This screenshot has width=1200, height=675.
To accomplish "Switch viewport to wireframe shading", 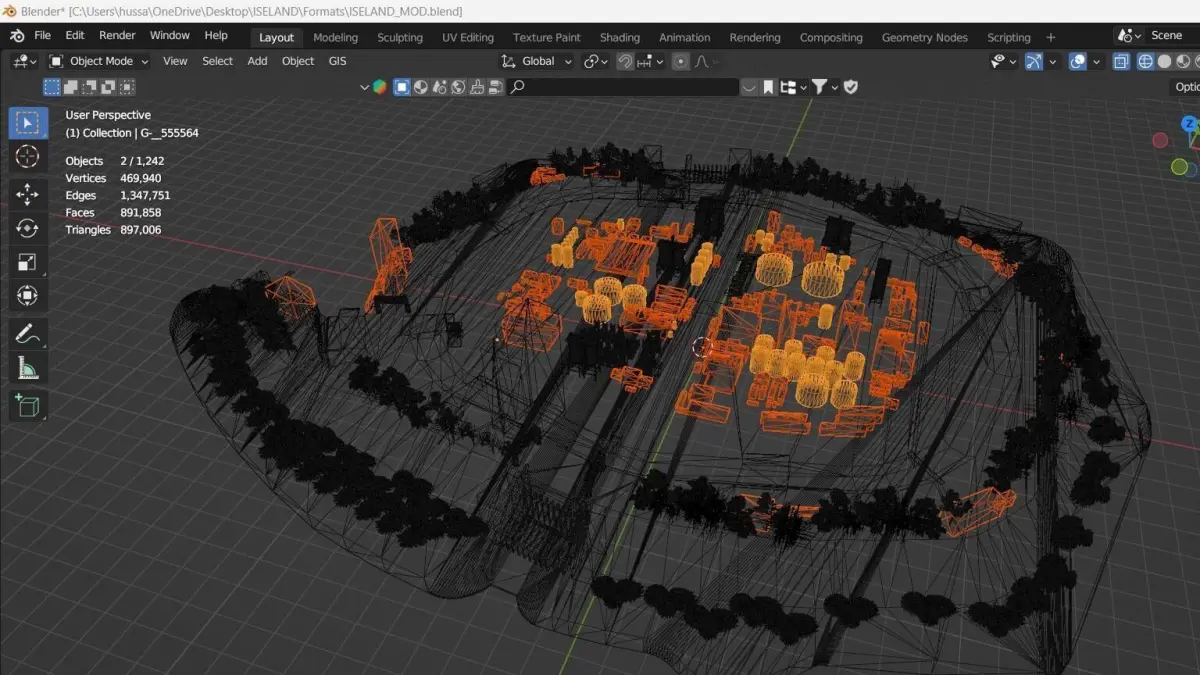I will (1144, 61).
